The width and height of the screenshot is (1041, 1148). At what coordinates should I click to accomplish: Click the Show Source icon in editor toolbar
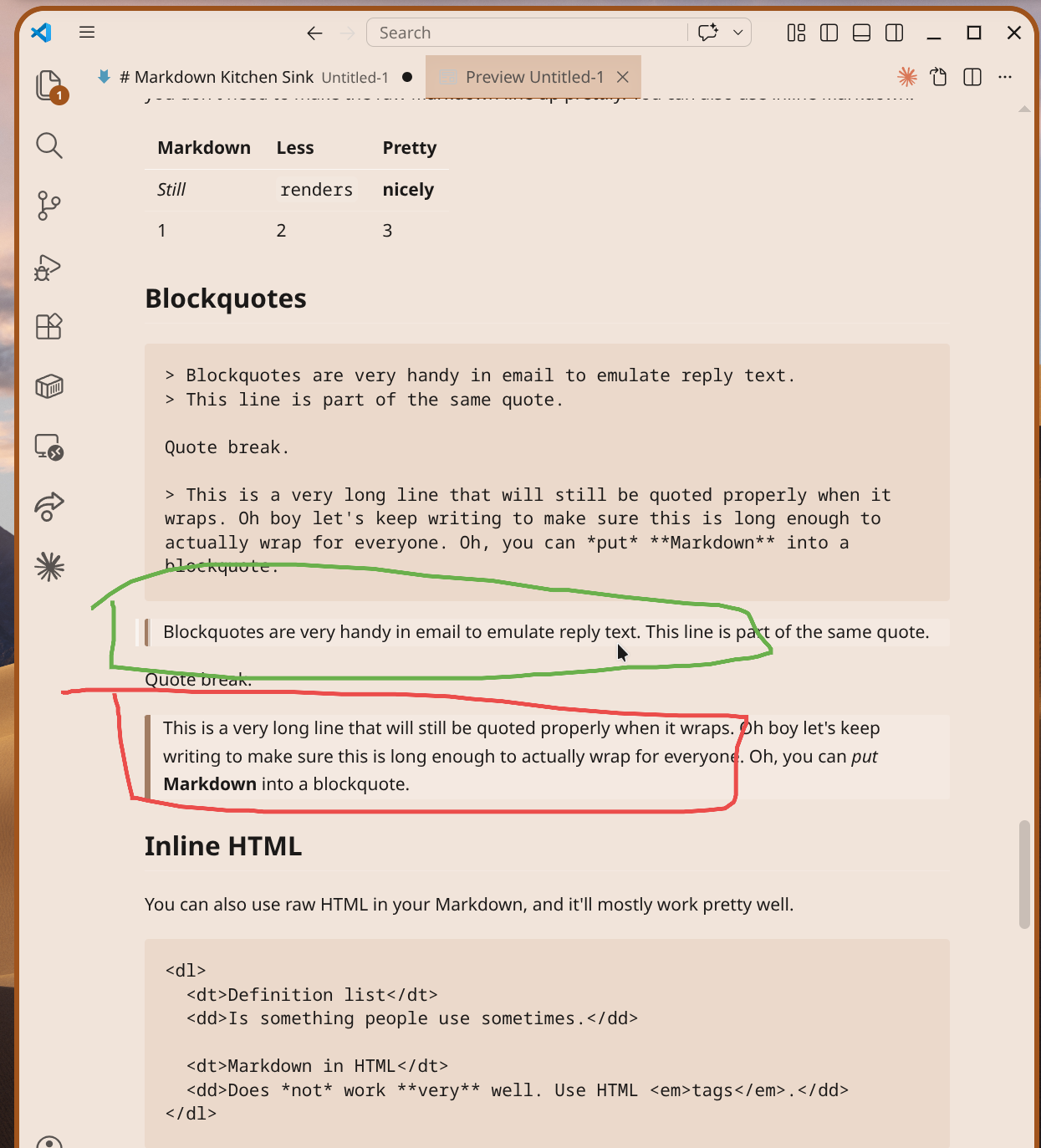939,77
